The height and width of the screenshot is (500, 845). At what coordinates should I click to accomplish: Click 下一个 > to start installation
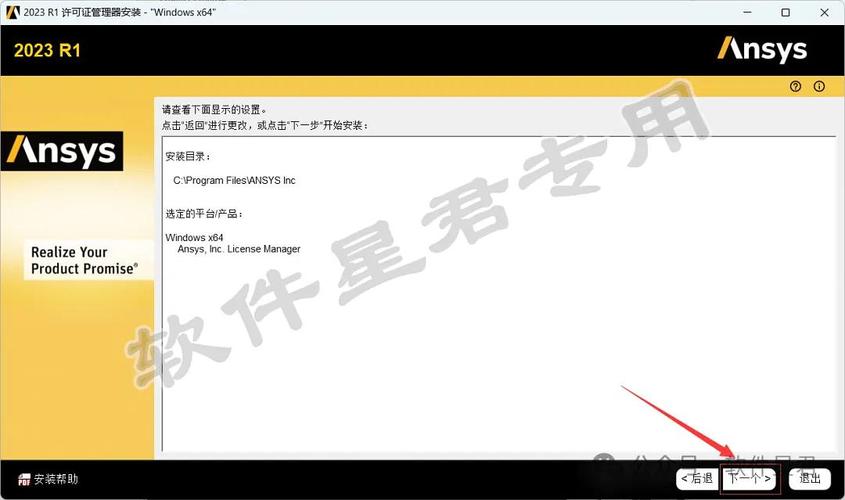click(x=750, y=478)
